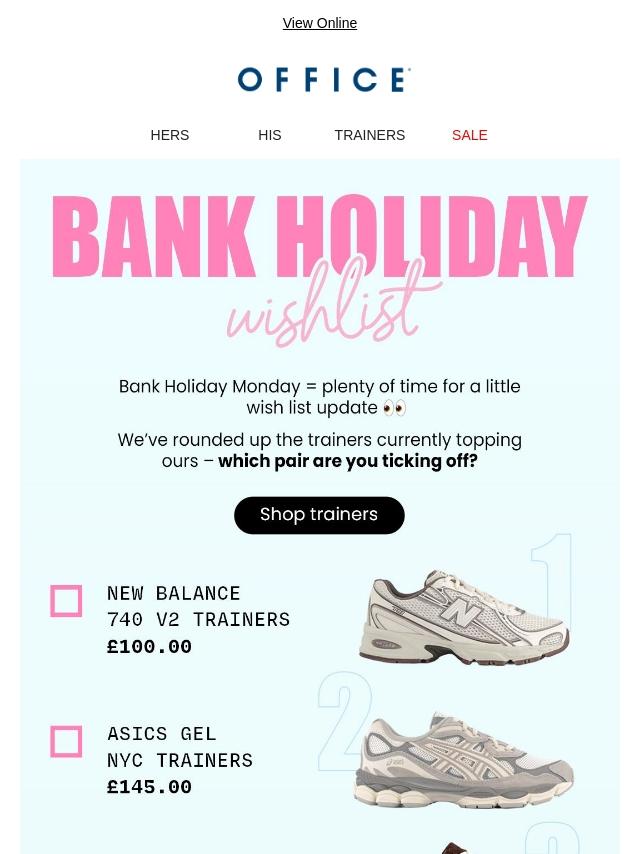Open the HERS menu item
Screen dimensions: 640x854
pos(169,135)
